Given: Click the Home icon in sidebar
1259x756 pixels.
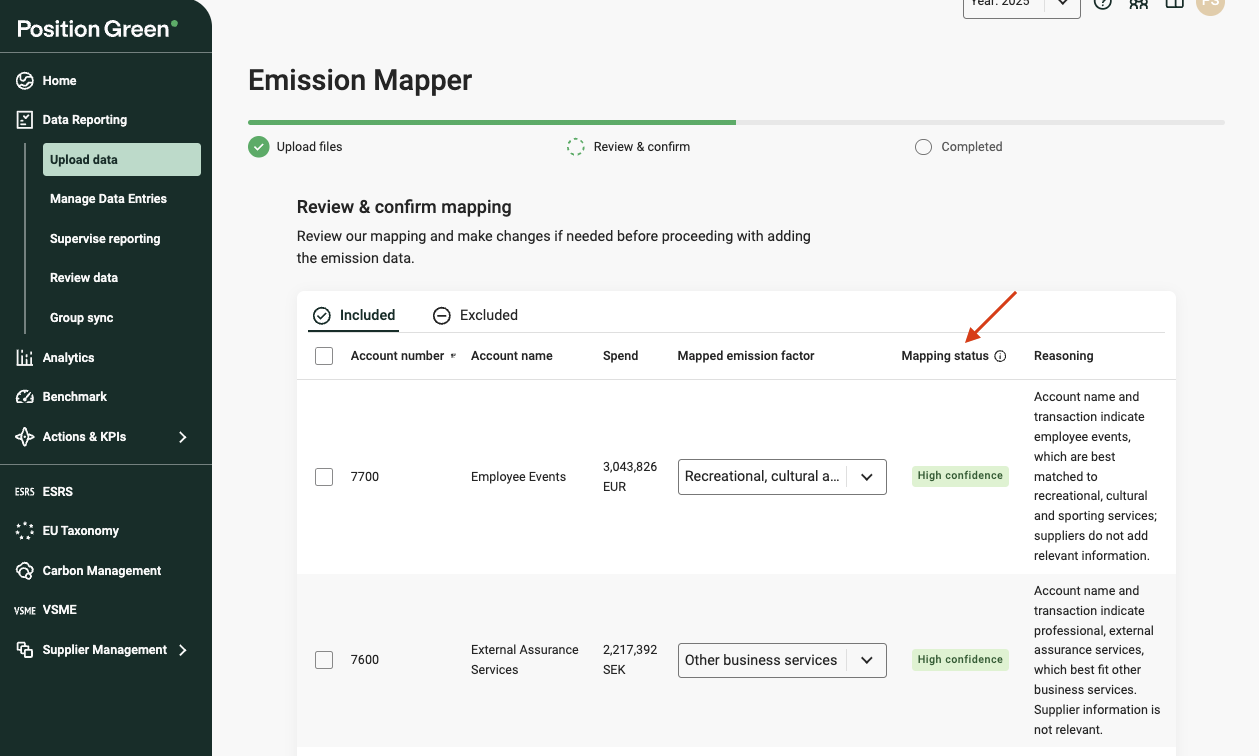Looking at the screenshot, I should tap(25, 81).
